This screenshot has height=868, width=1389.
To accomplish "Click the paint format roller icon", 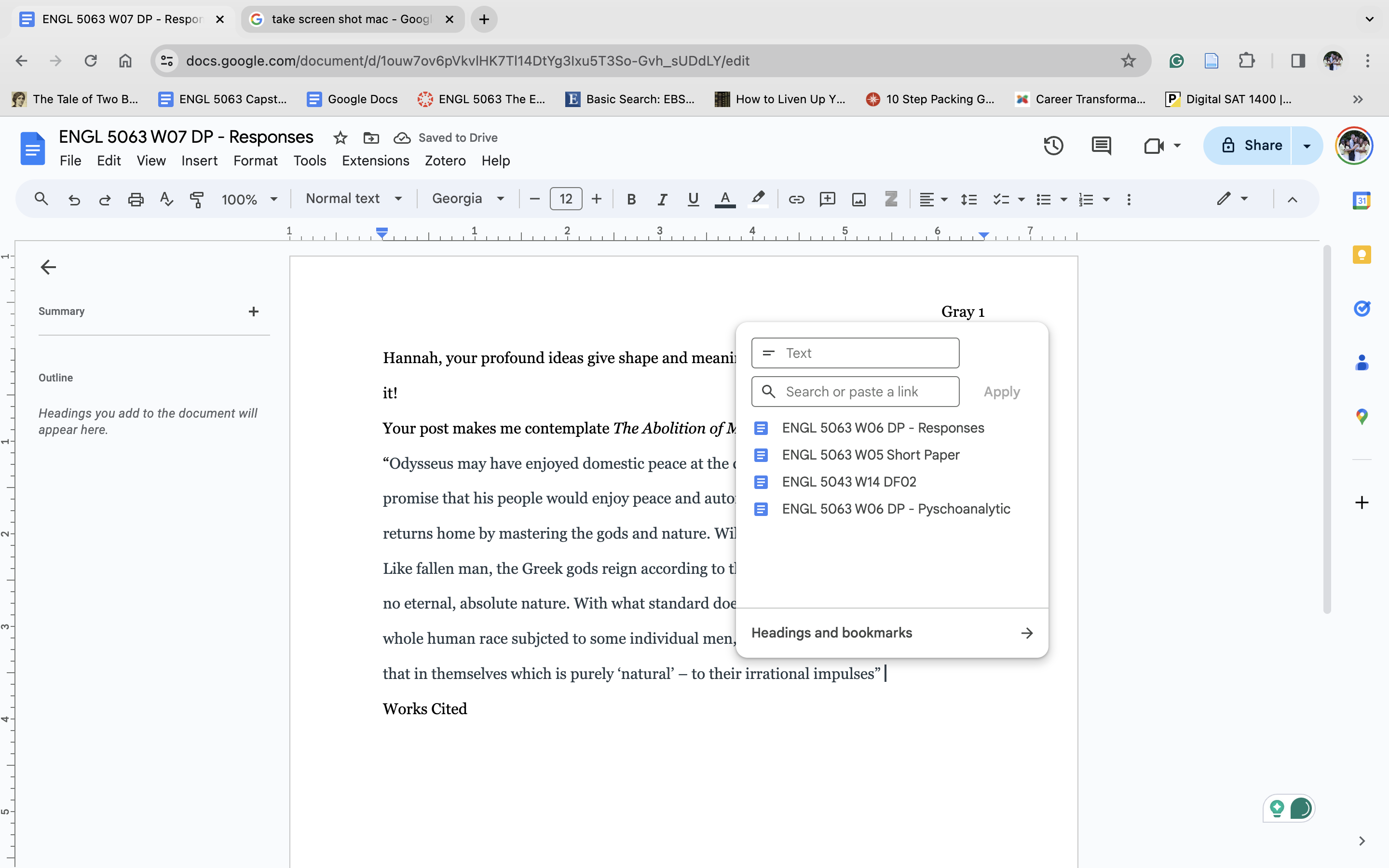I will (x=197, y=199).
